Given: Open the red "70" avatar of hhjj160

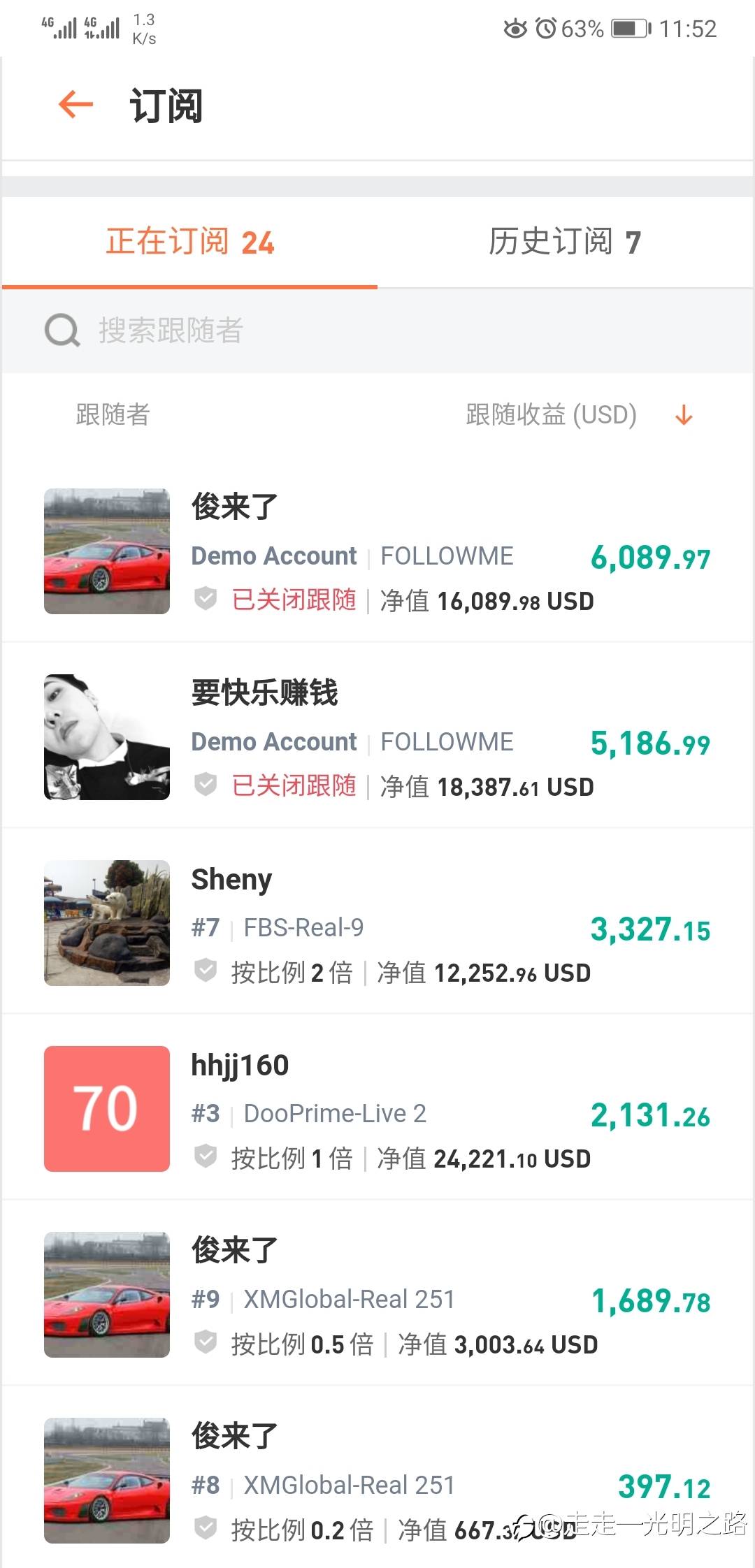Looking at the screenshot, I should pyautogui.click(x=107, y=1109).
